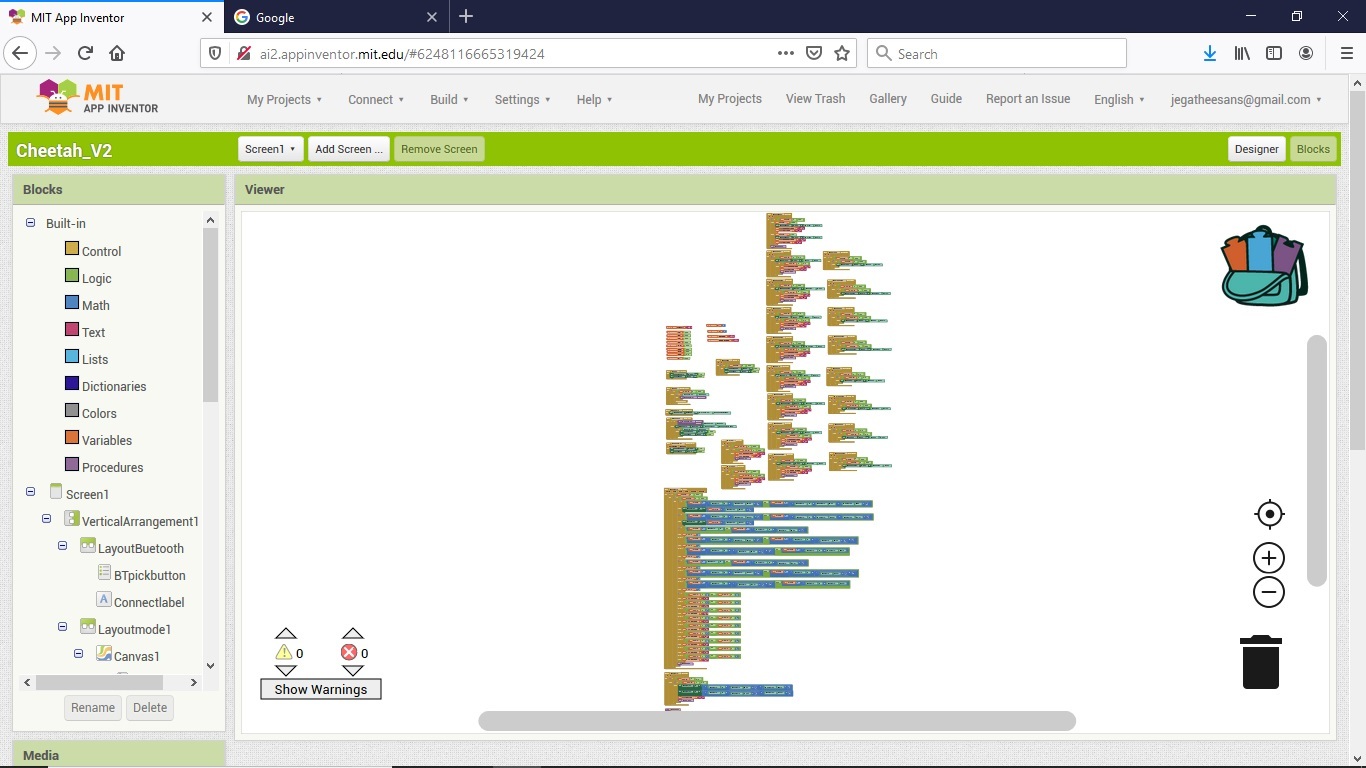The width and height of the screenshot is (1366, 768).
Task: Go back with the browser back arrow
Action: pos(20,53)
